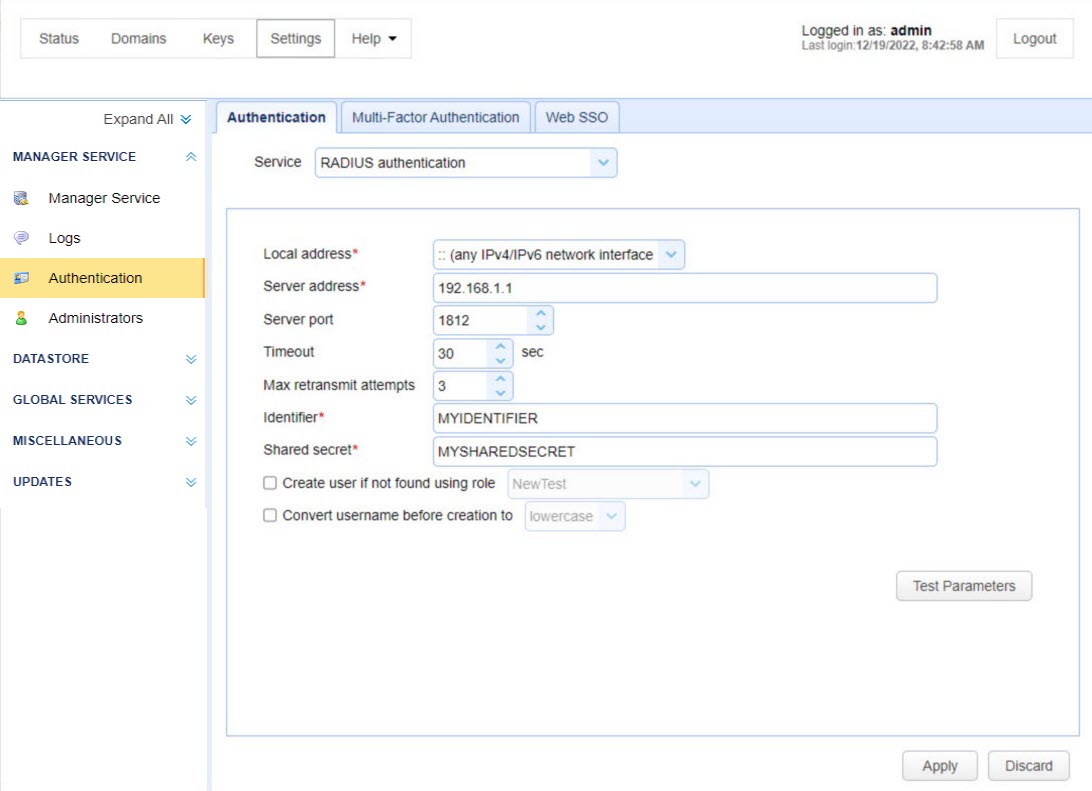Increment Server port spinner up arrow
1092x791 pixels.
(541, 313)
